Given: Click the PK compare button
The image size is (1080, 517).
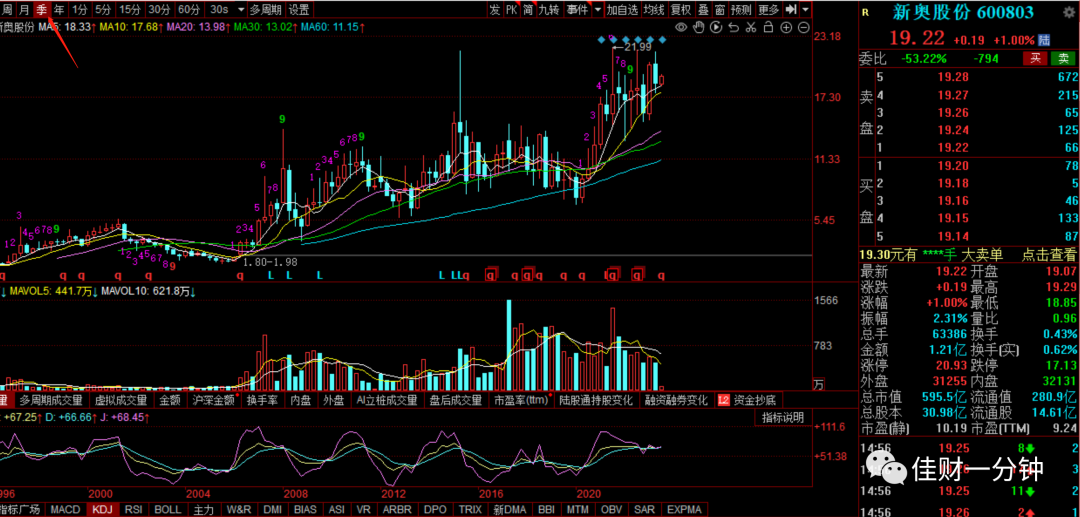Looking at the screenshot, I should coord(511,10).
